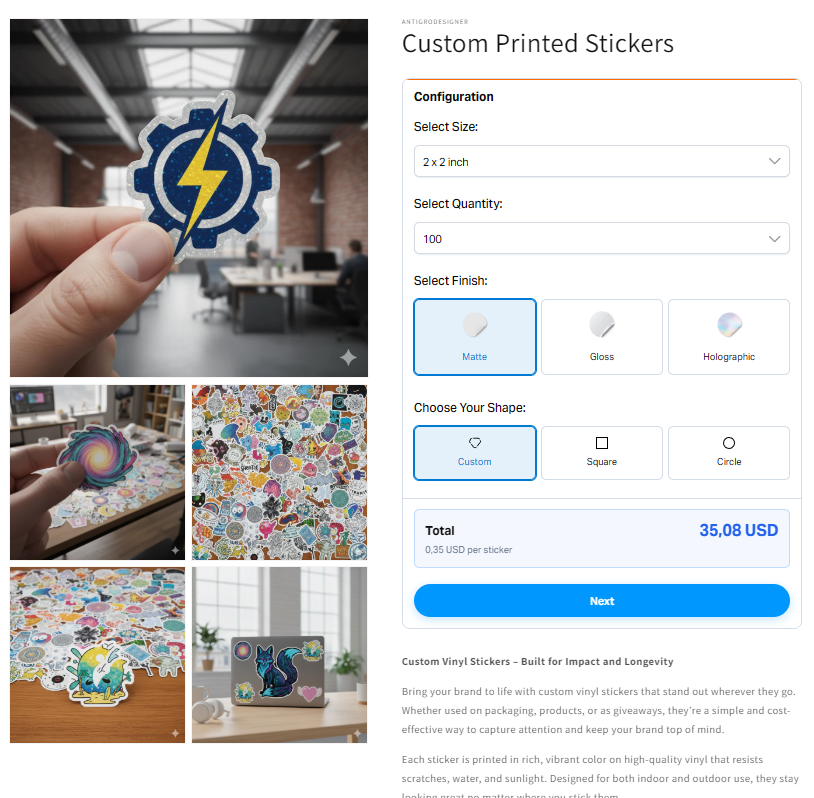Pick the Holographic finish sticker icon
This screenshot has height=798, width=814.
click(x=729, y=325)
